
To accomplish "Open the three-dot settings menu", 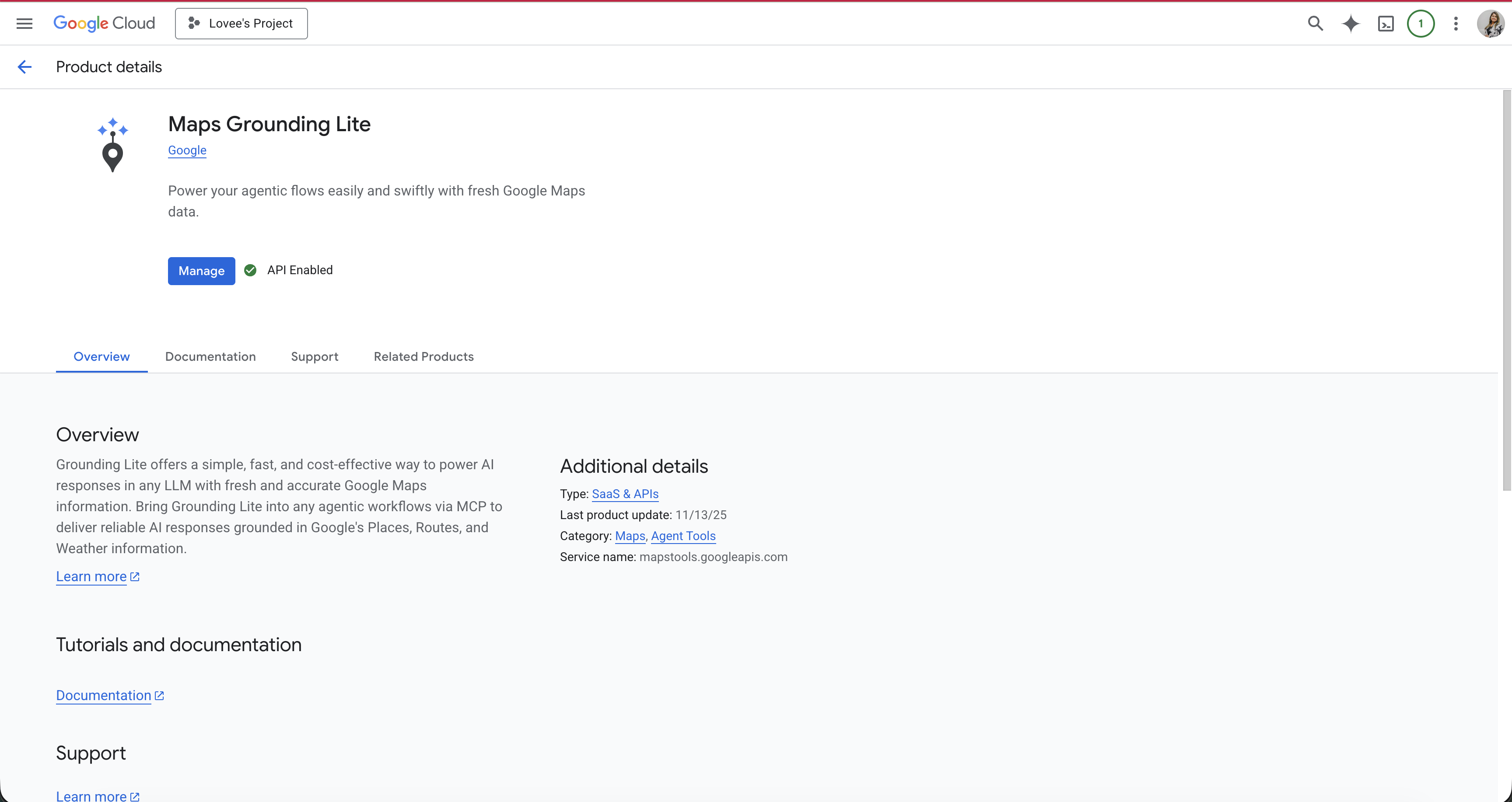I will pos(1456,24).
